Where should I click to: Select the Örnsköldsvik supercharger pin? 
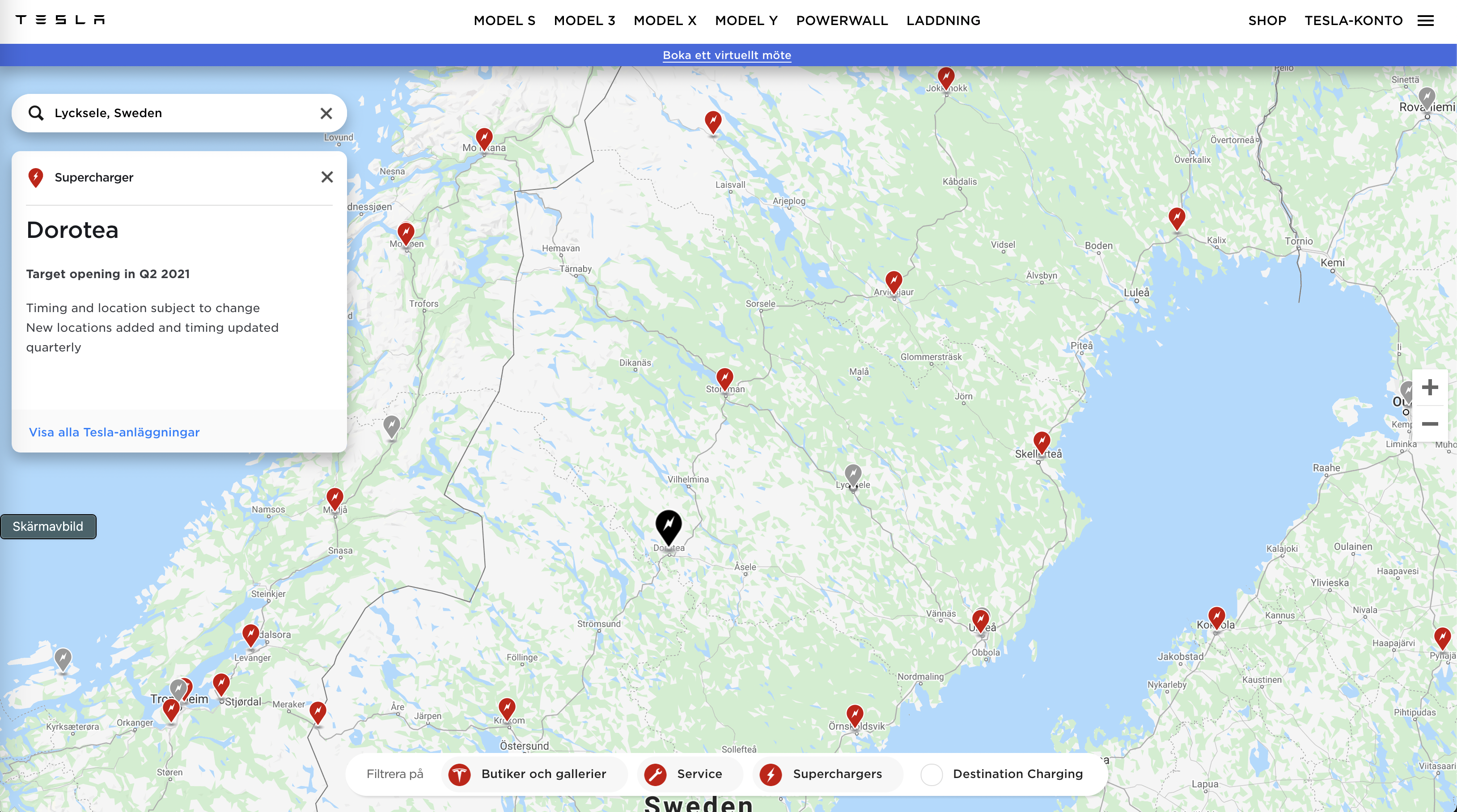[x=855, y=716]
